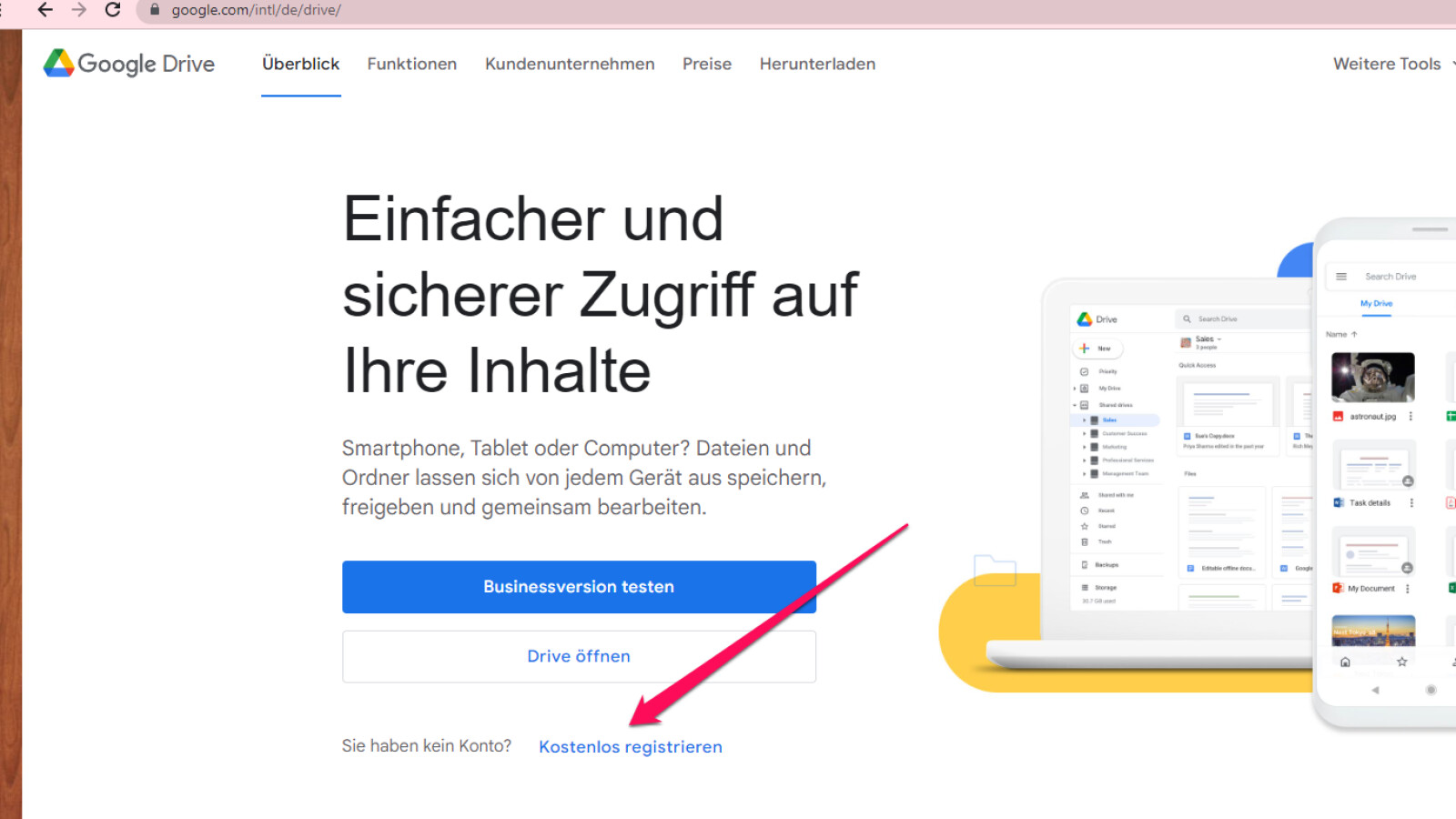Reload the page with the refresh icon

pyautogui.click(x=113, y=10)
